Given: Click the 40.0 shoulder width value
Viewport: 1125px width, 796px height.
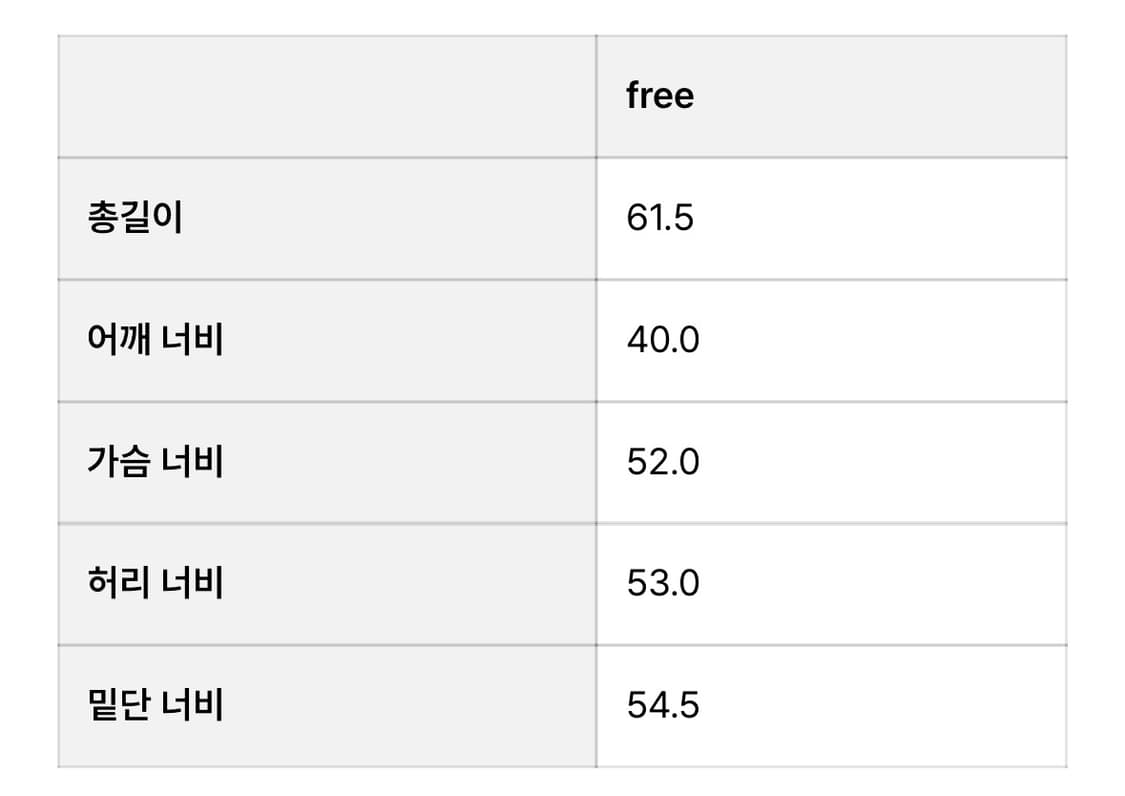Looking at the screenshot, I should coord(663,340).
